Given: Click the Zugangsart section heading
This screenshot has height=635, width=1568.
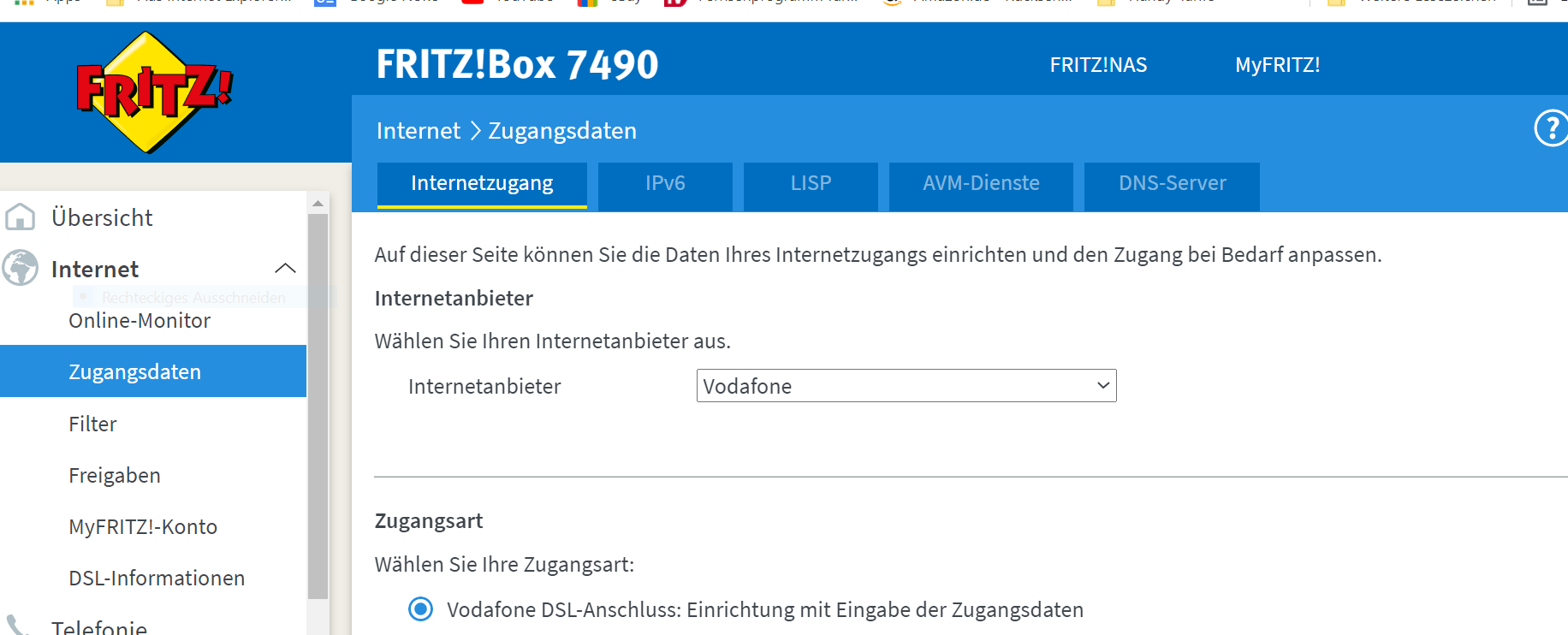Looking at the screenshot, I should [429, 521].
